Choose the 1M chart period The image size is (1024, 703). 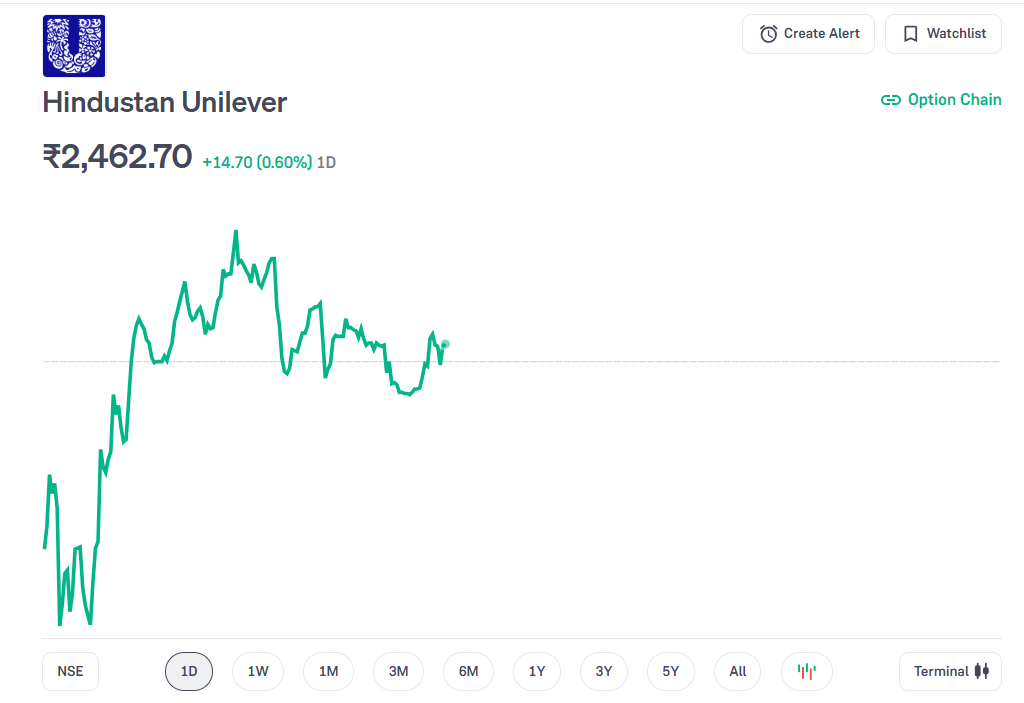328,671
